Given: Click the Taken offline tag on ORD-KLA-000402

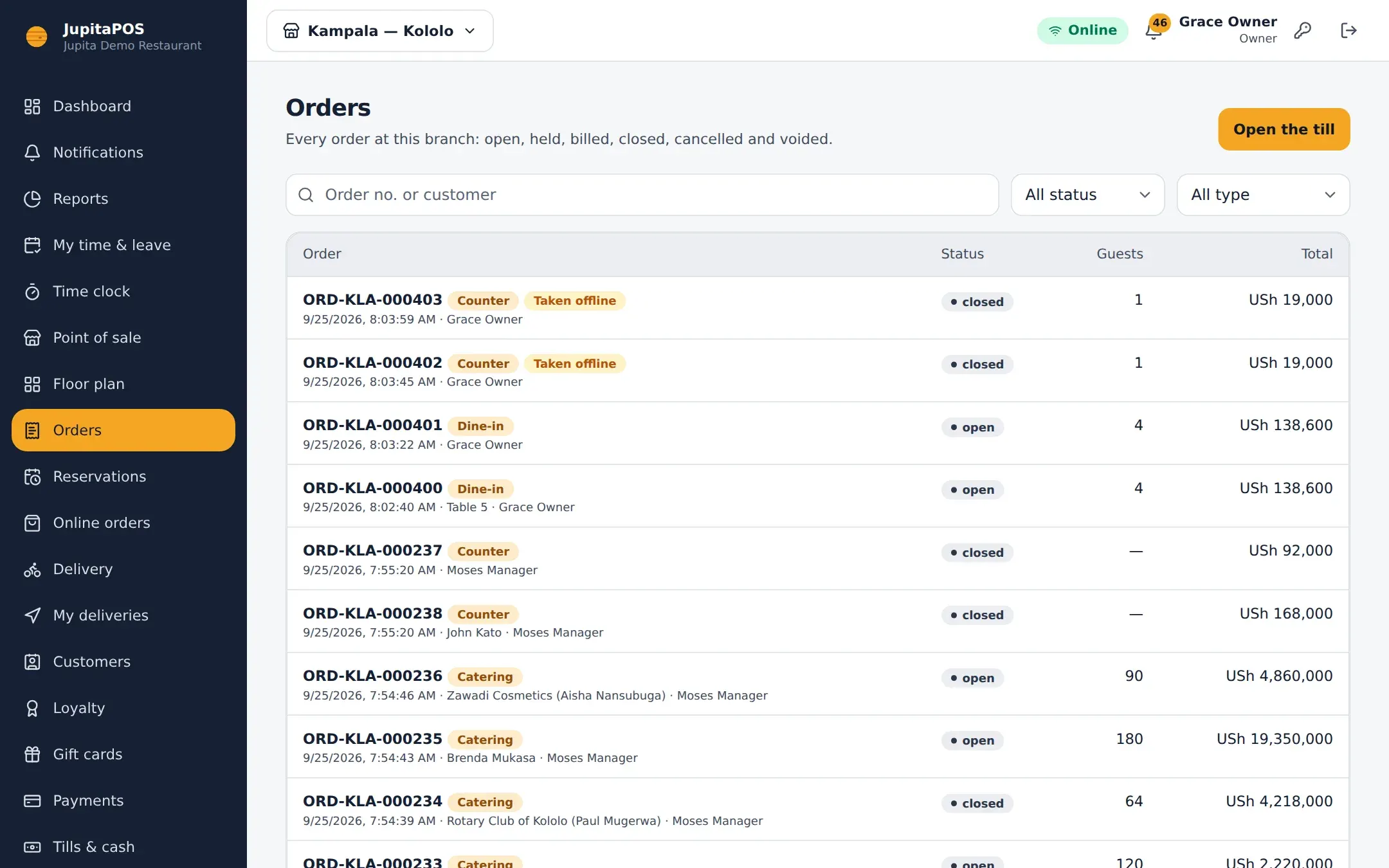Looking at the screenshot, I should tap(574, 364).
